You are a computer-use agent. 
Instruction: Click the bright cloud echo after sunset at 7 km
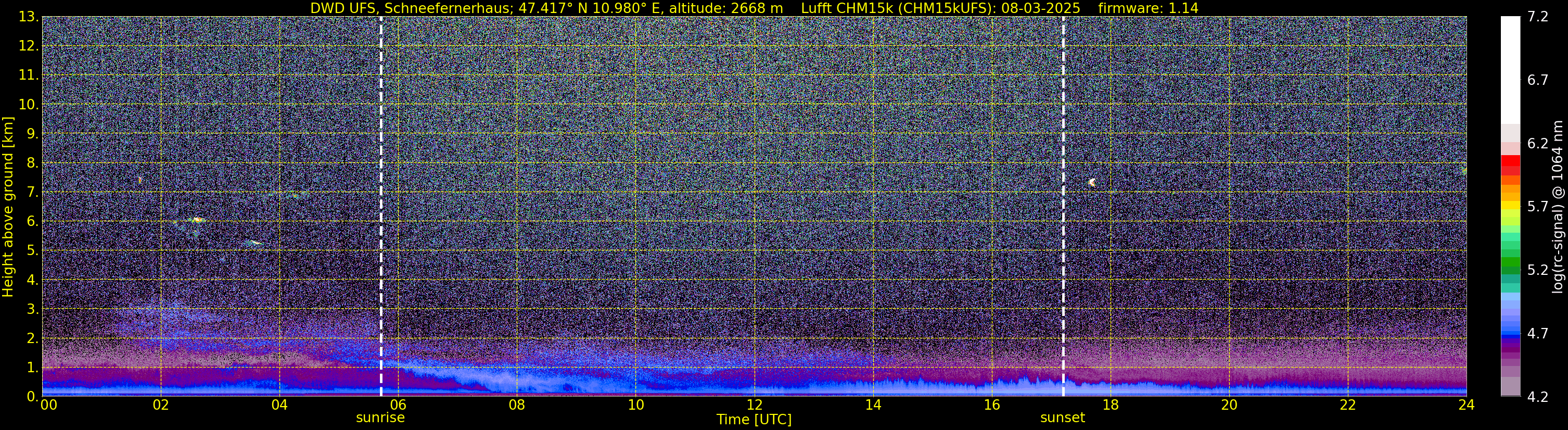1092,182
